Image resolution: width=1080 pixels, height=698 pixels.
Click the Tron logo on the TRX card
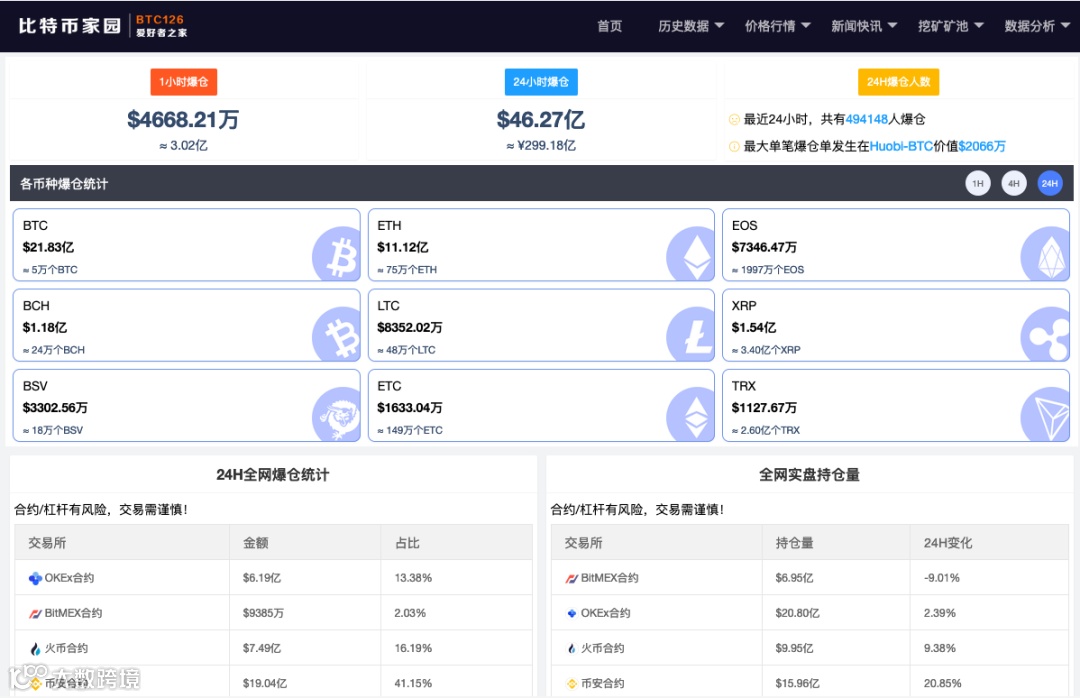click(1045, 415)
